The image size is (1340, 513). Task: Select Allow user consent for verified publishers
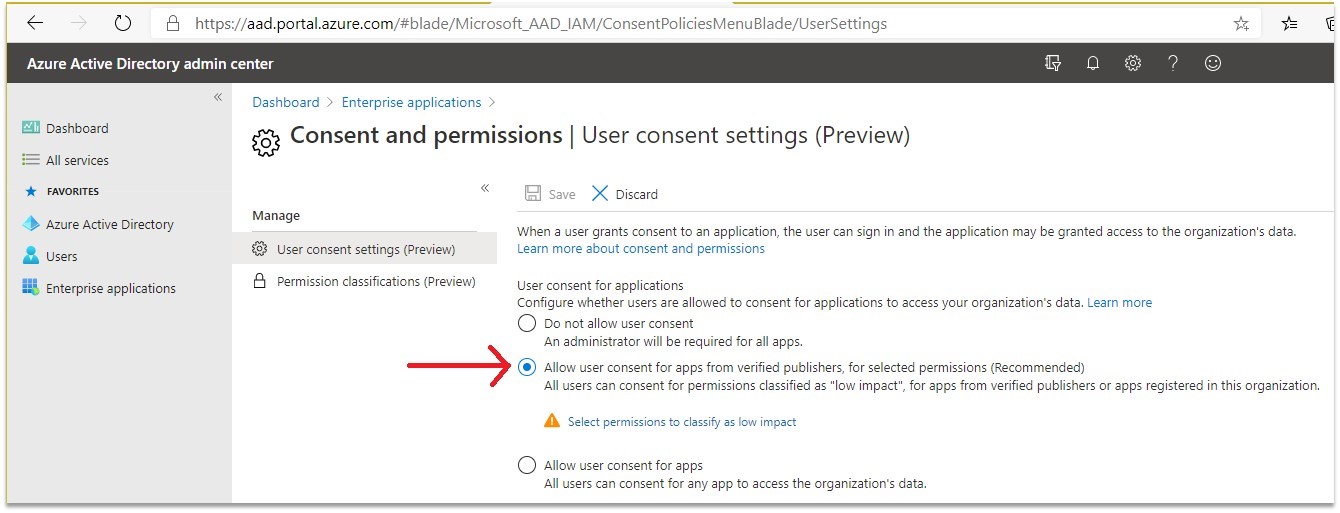coord(527,367)
